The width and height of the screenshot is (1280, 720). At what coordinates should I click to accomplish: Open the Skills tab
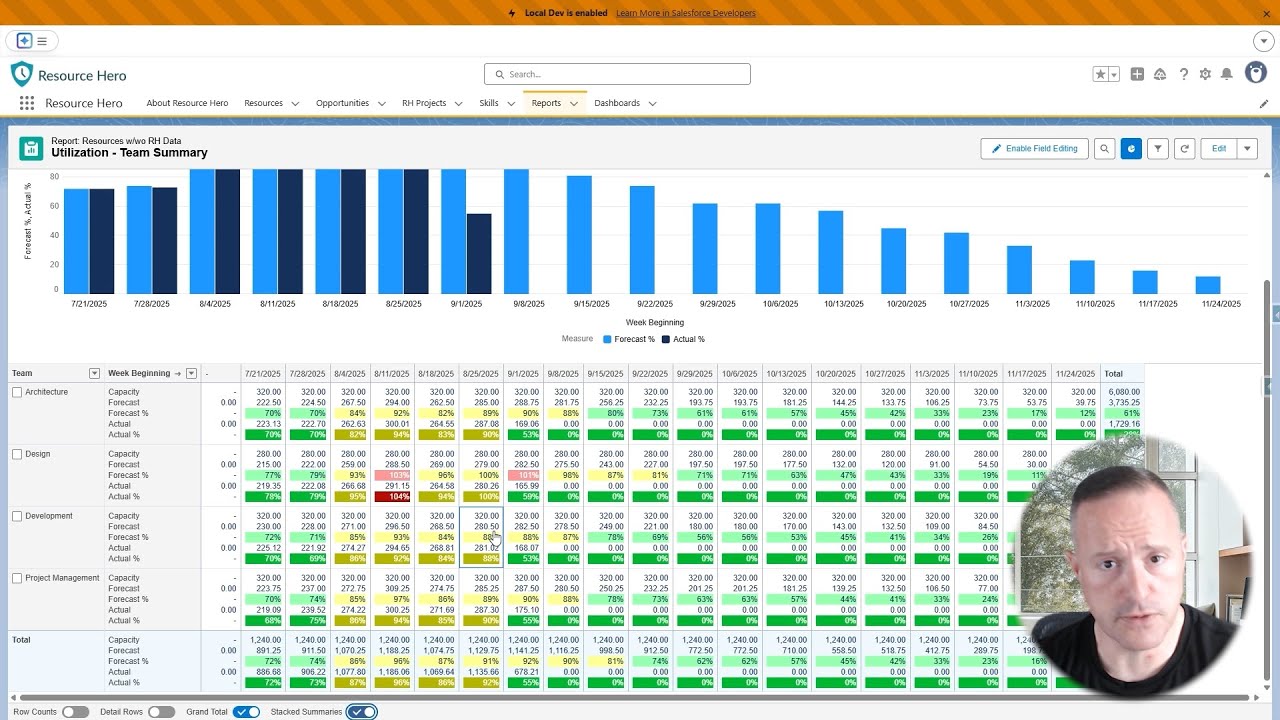click(488, 103)
